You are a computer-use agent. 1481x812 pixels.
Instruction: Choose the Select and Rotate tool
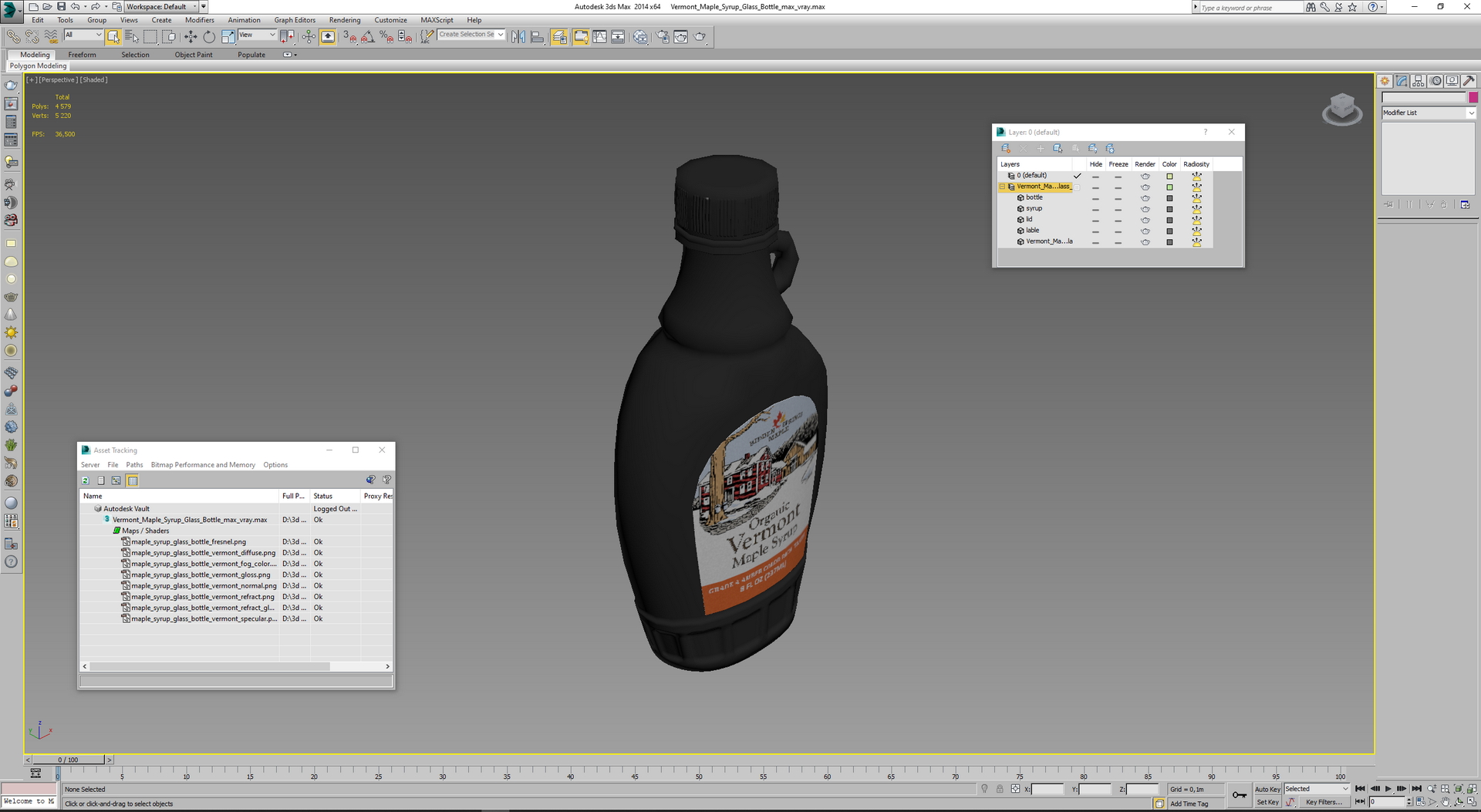[209, 36]
